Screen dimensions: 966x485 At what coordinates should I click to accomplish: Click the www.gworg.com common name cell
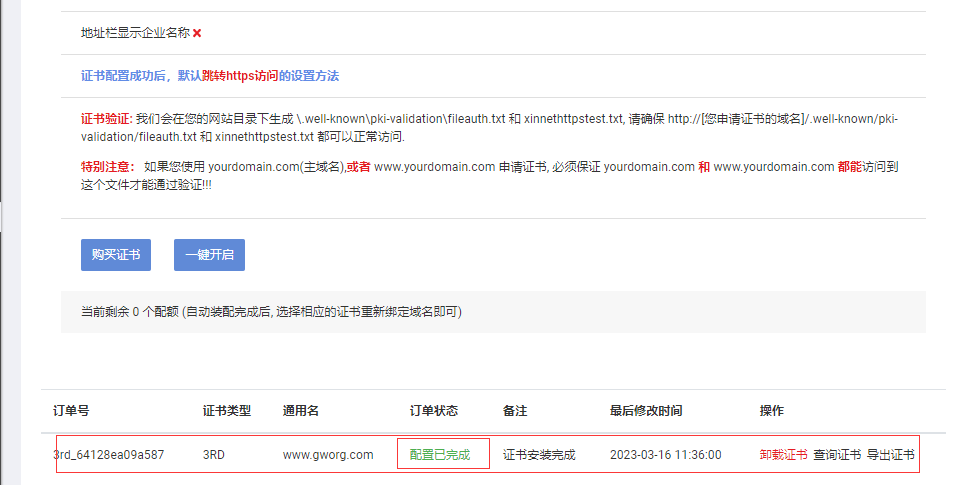[328, 454]
